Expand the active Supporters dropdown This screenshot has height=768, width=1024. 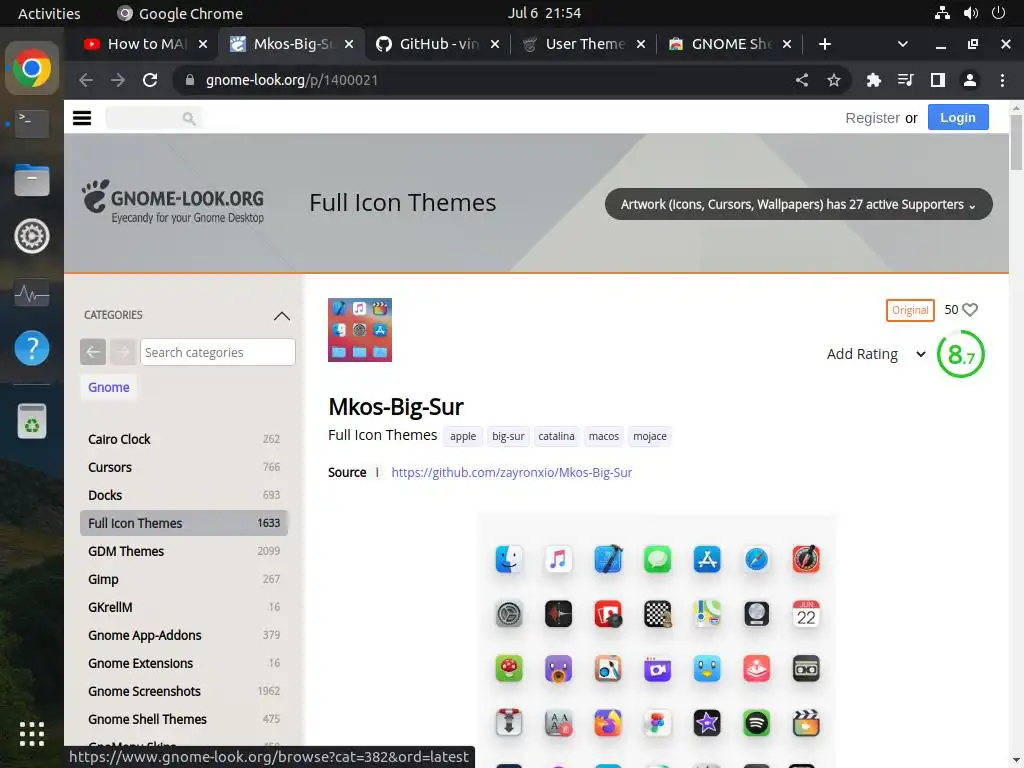tap(798, 204)
